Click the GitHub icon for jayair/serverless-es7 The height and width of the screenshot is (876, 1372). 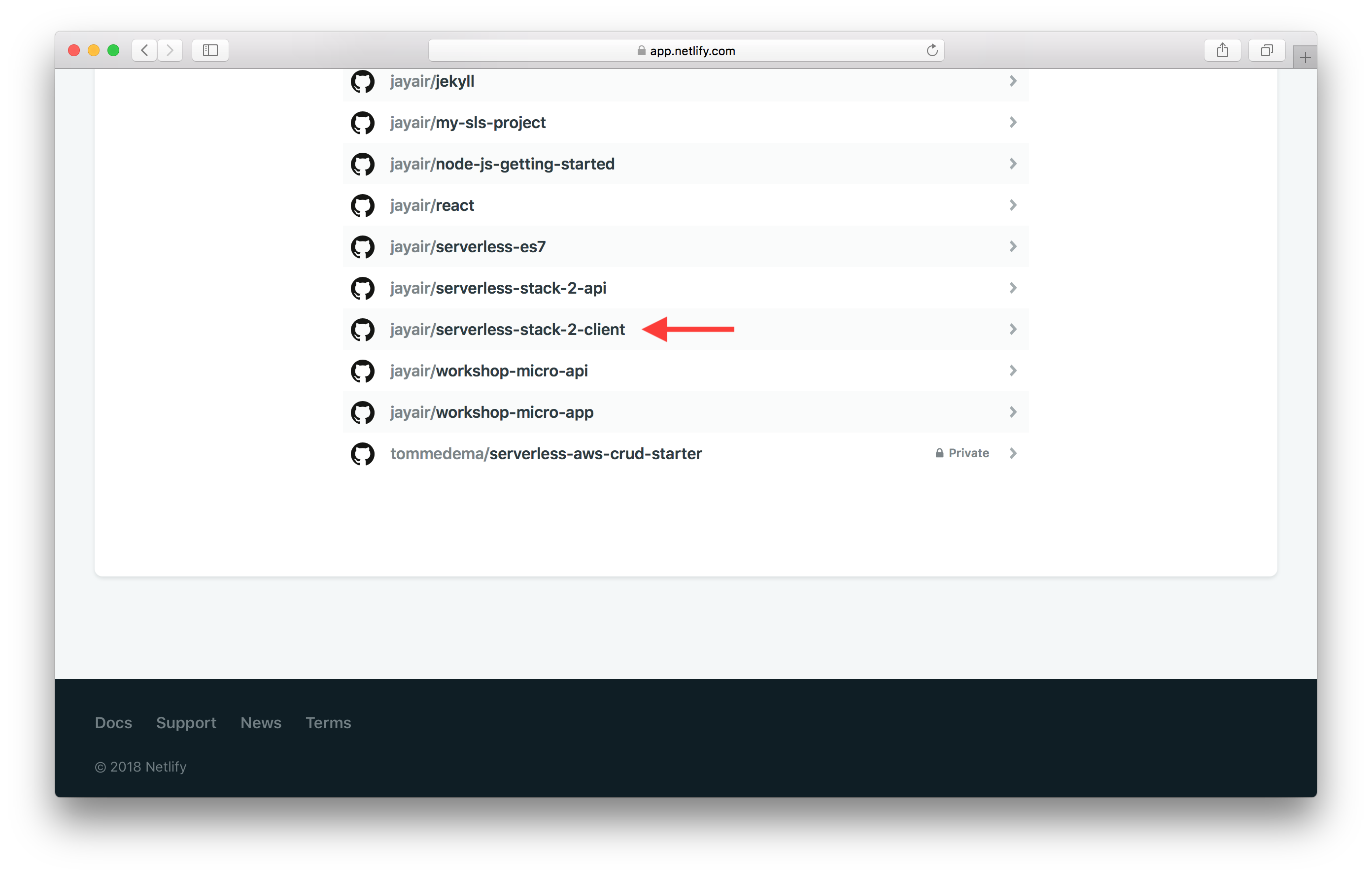362,247
